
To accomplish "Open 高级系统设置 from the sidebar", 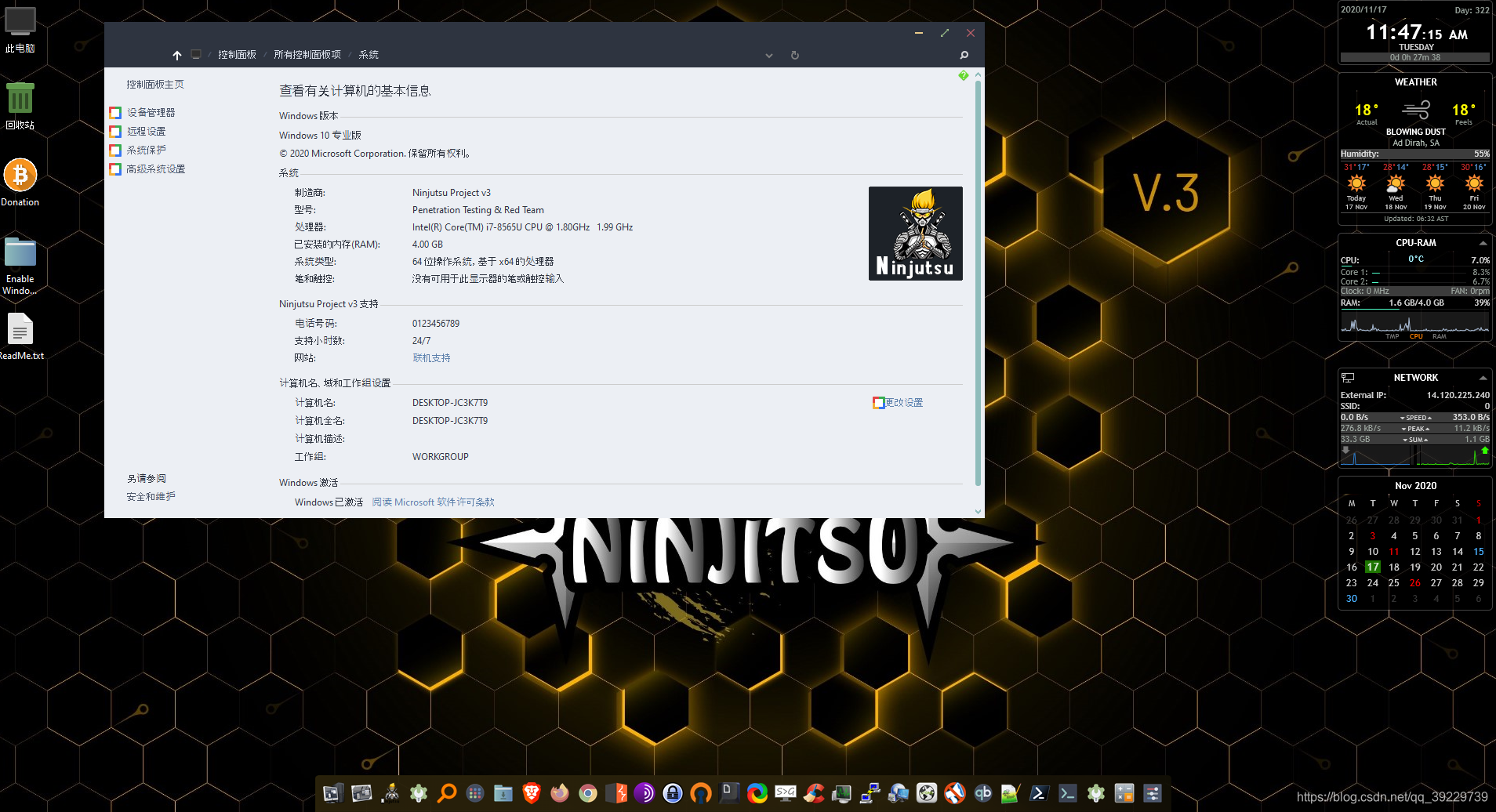I will coord(156,169).
